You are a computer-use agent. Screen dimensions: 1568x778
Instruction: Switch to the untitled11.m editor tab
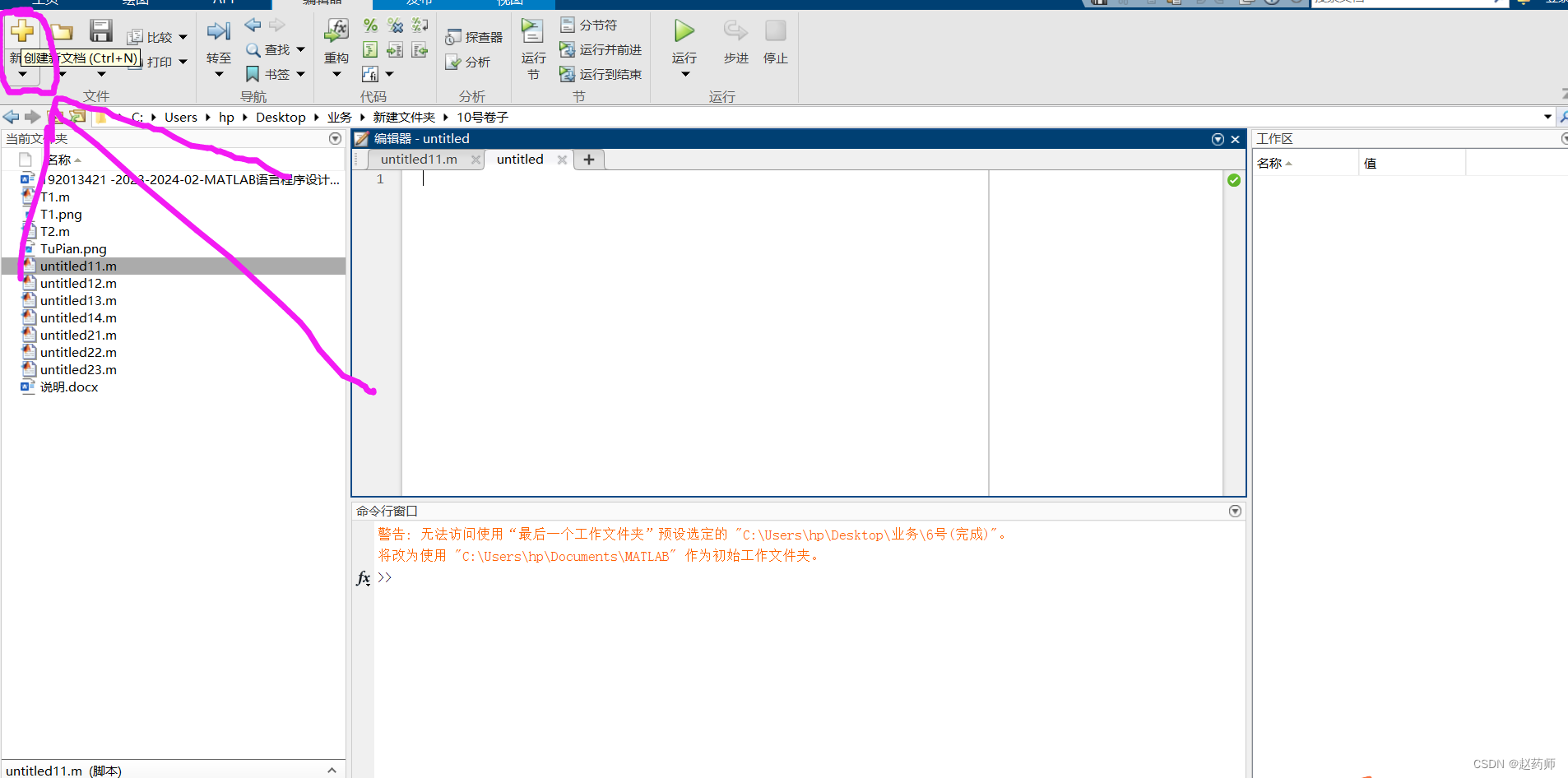coord(419,160)
